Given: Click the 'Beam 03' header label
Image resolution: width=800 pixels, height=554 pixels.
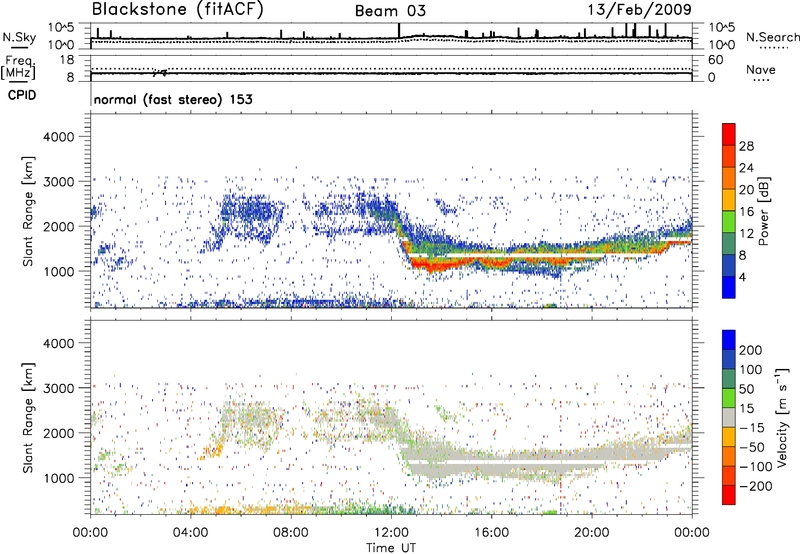Looking at the screenshot, I should [x=390, y=11].
